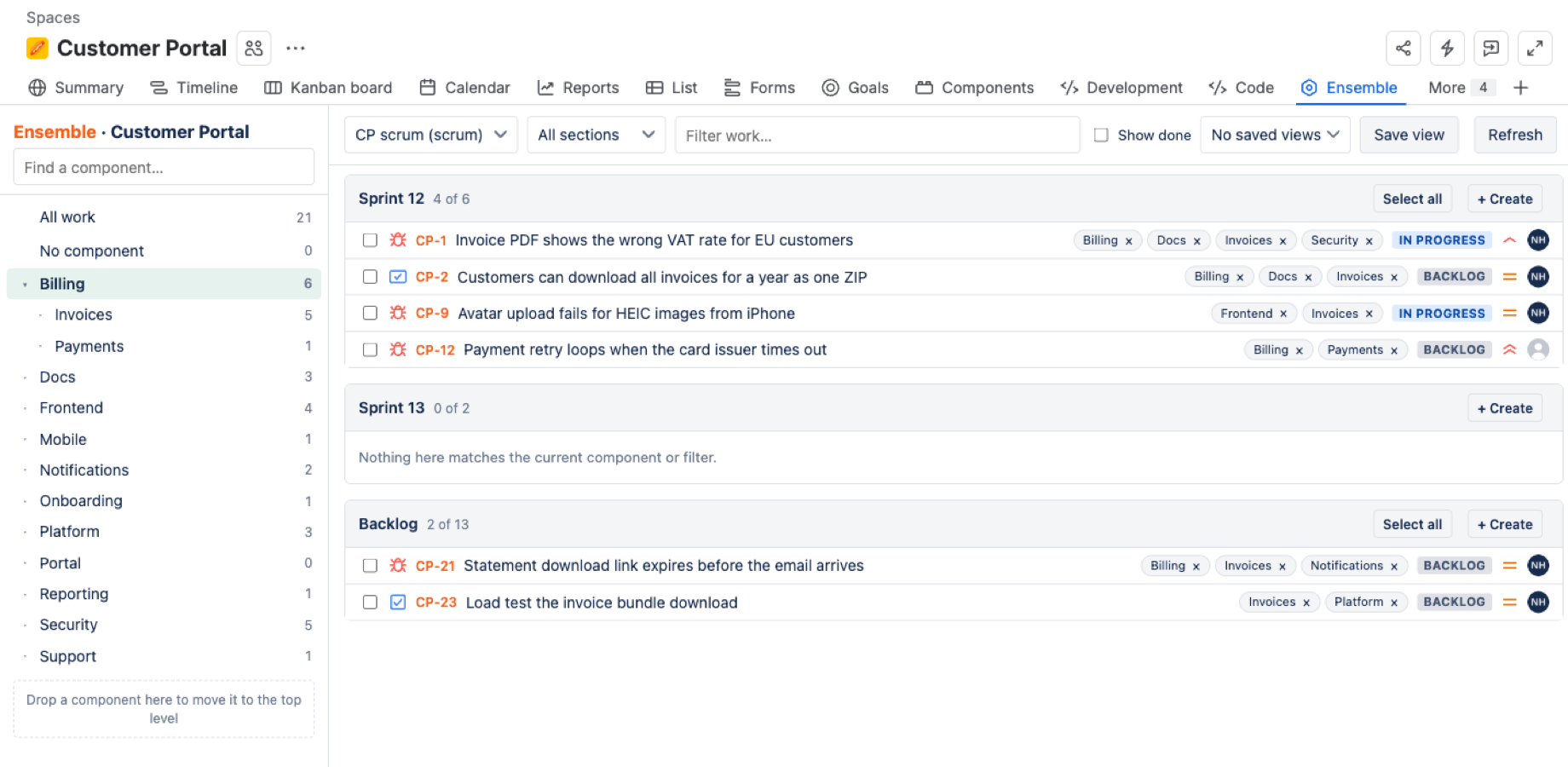This screenshot has width=1568, height=767.
Task: Click the bug icon for CP-9
Action: pyautogui.click(x=398, y=314)
